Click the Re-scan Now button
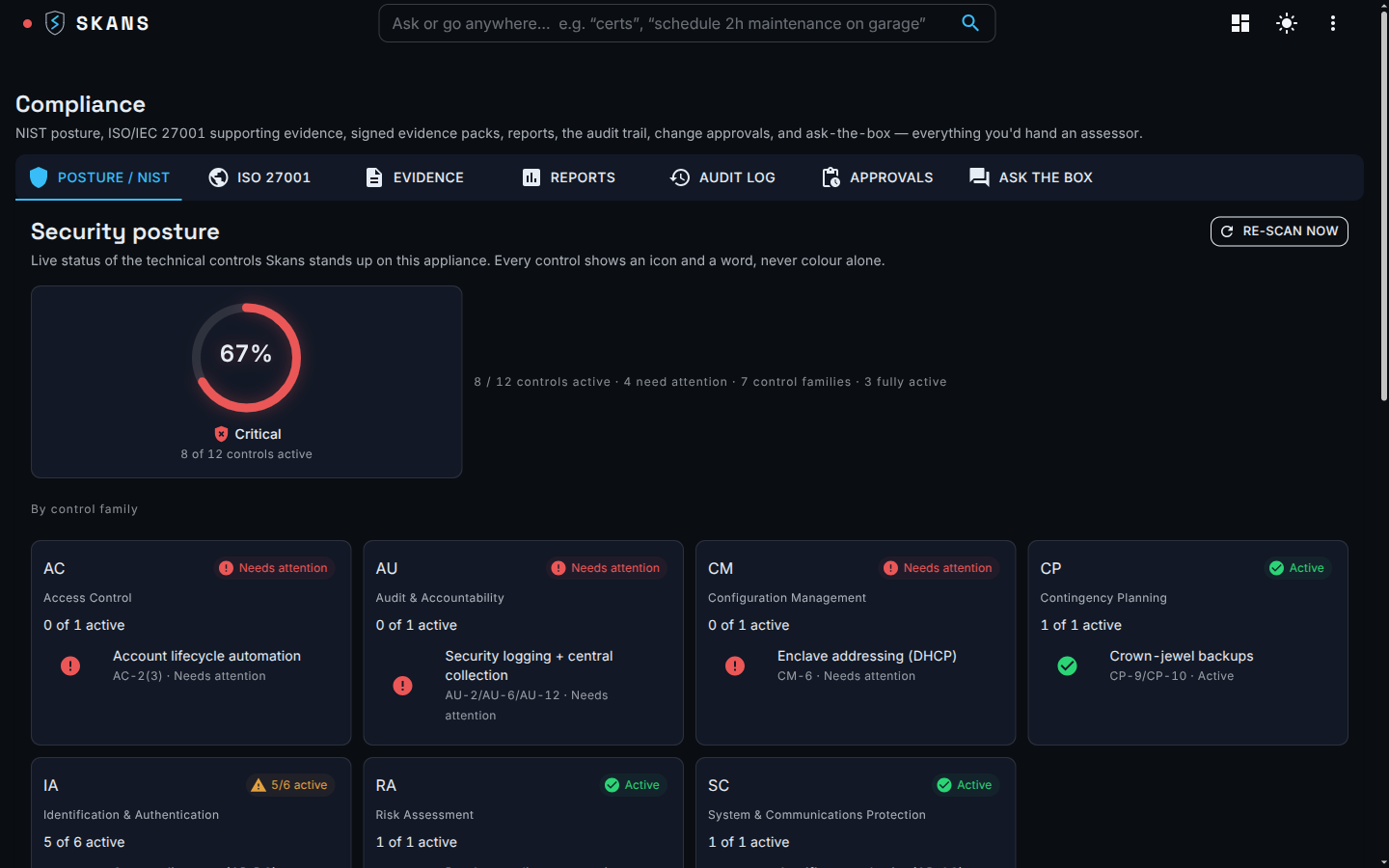The width and height of the screenshot is (1389, 868). point(1279,231)
